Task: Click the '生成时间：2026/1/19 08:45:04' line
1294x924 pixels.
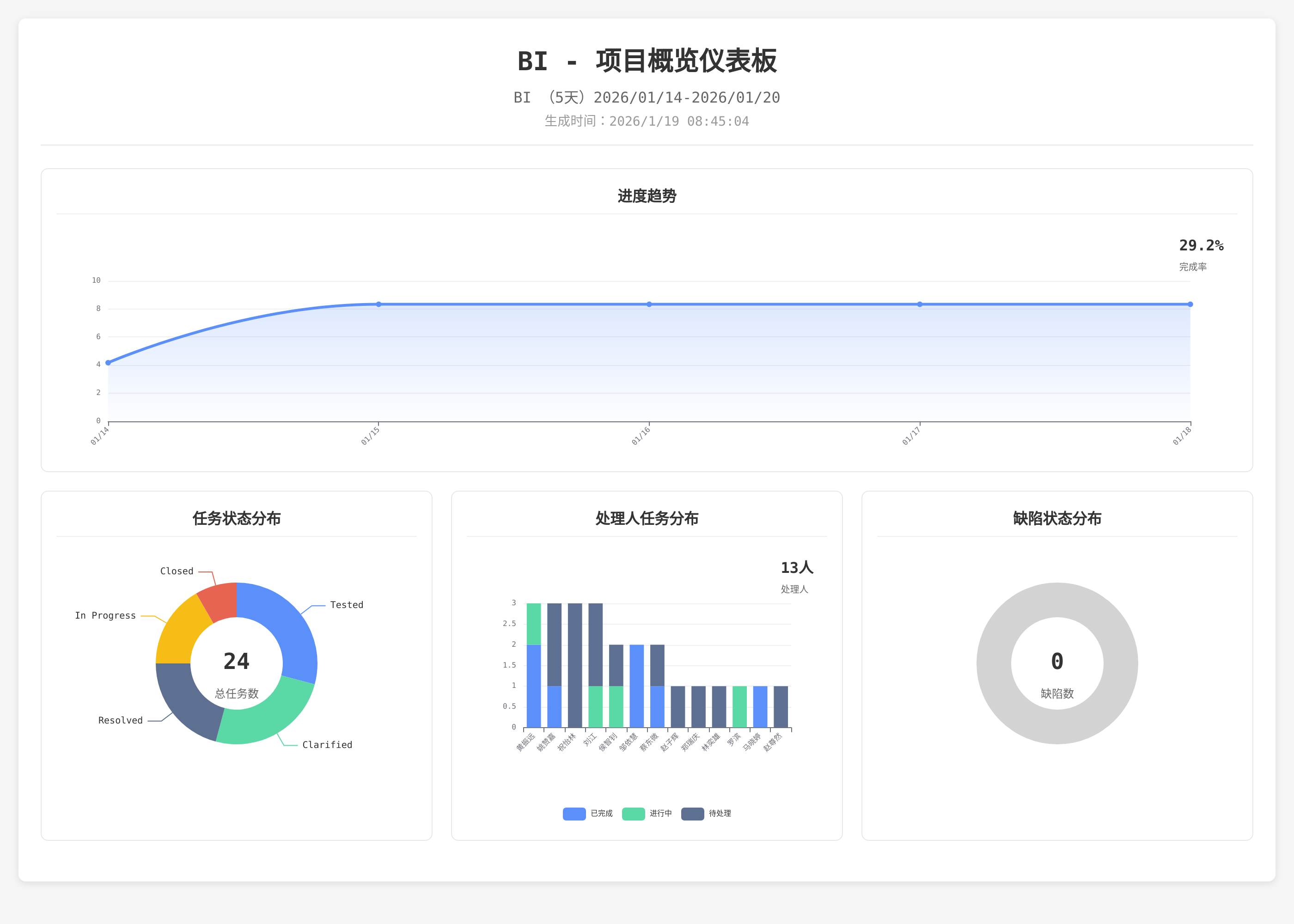Action: 647,121
